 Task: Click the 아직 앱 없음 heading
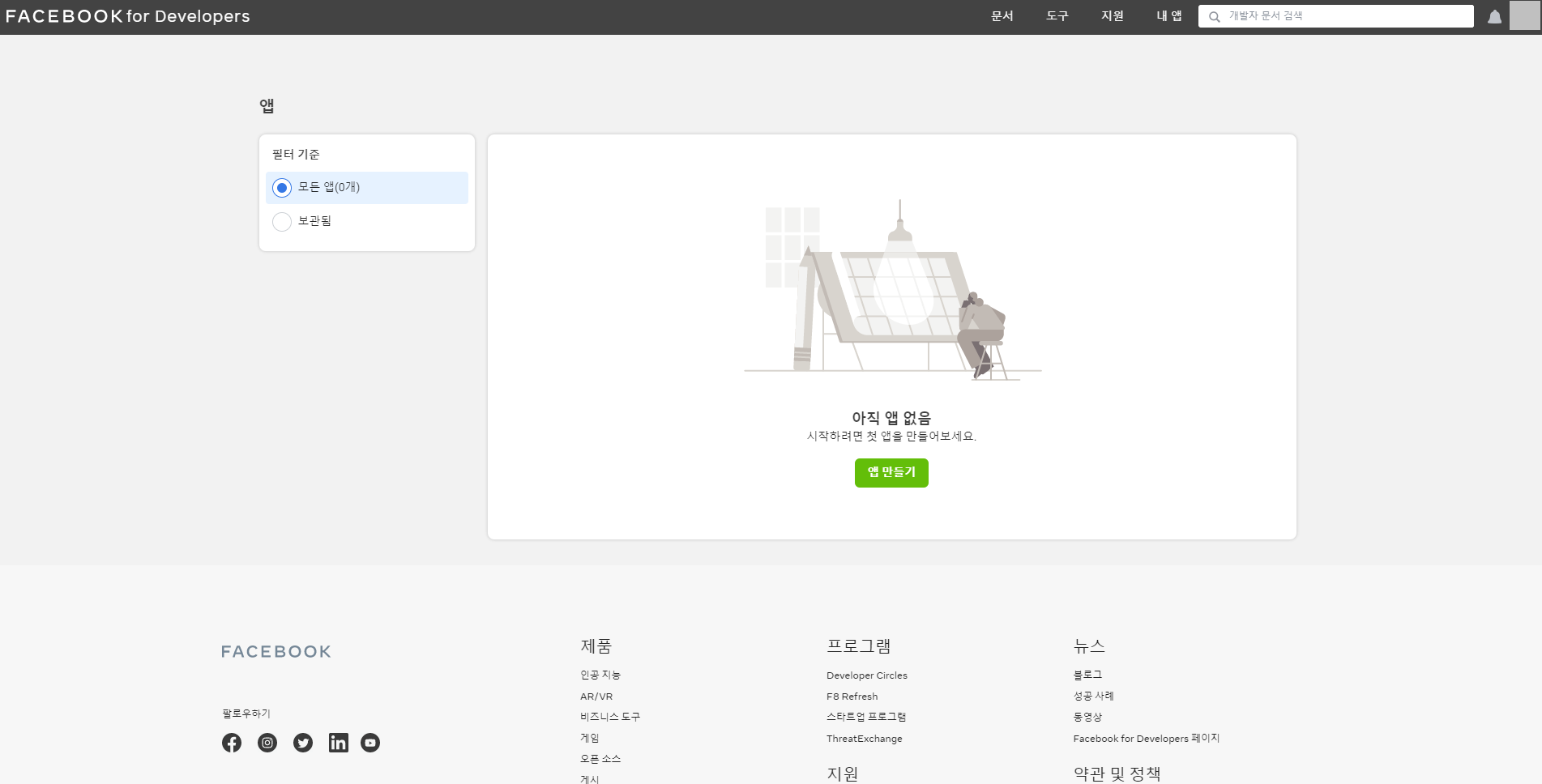point(891,418)
